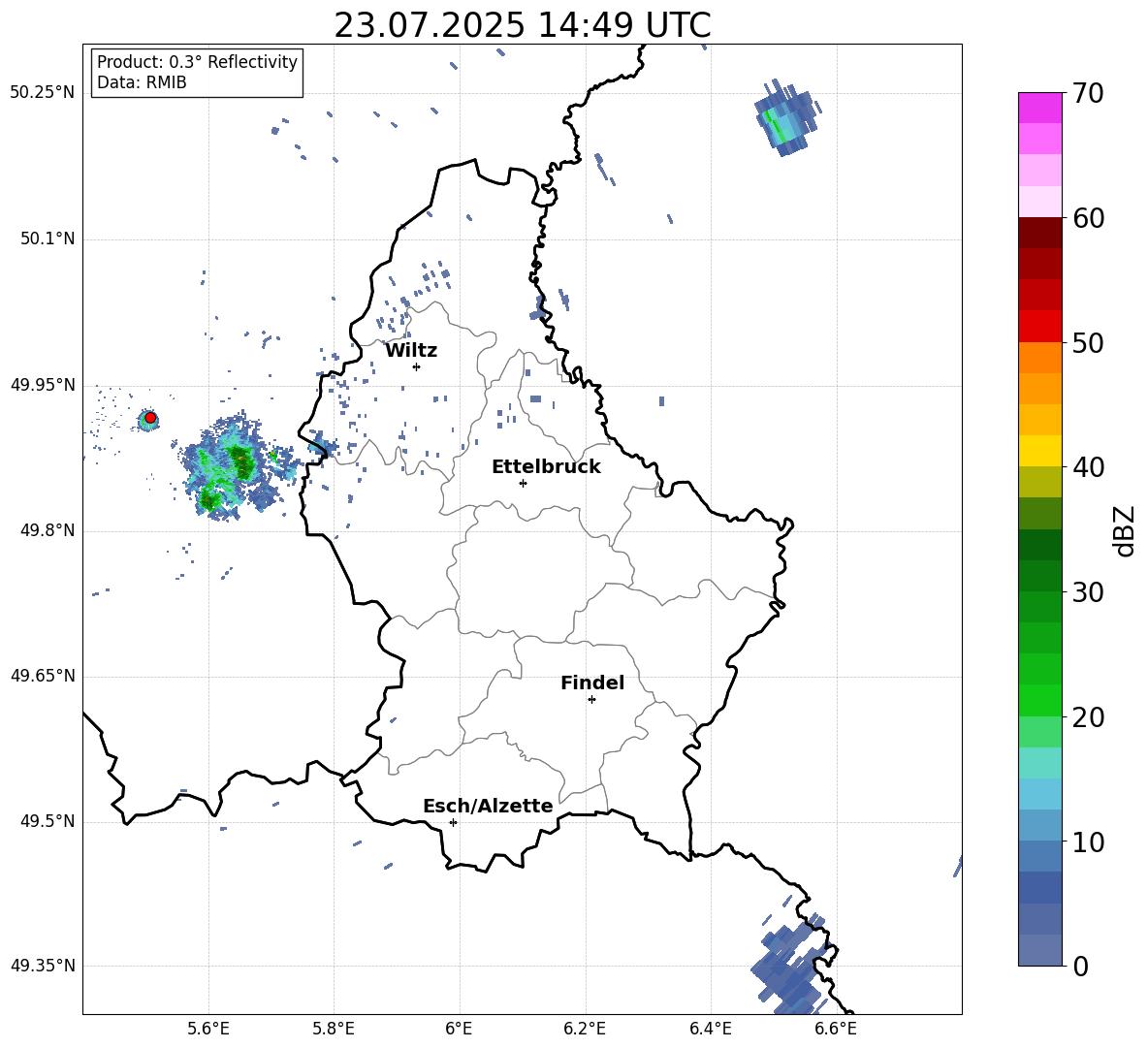Viewport: 1148px width, 1048px height.
Task: Click the 49.5°N latitude label
Action: [47, 821]
